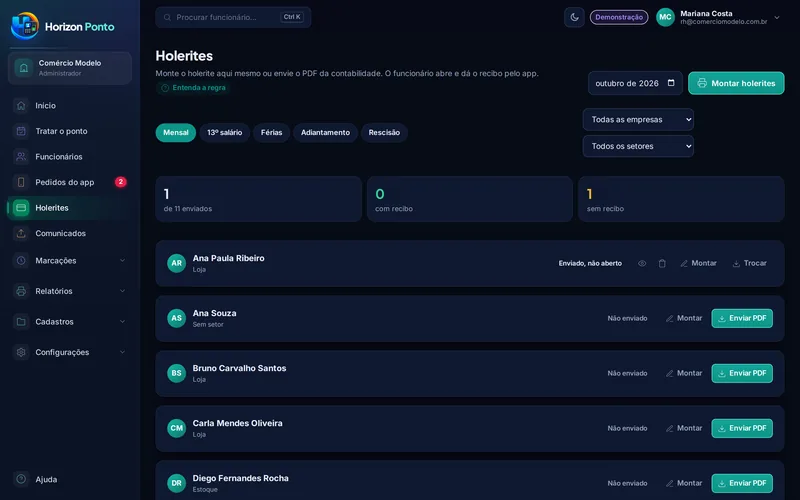Click Enviar PDF for Carla Mendes Oliveira
Screen dimensions: 800x500
pos(742,428)
